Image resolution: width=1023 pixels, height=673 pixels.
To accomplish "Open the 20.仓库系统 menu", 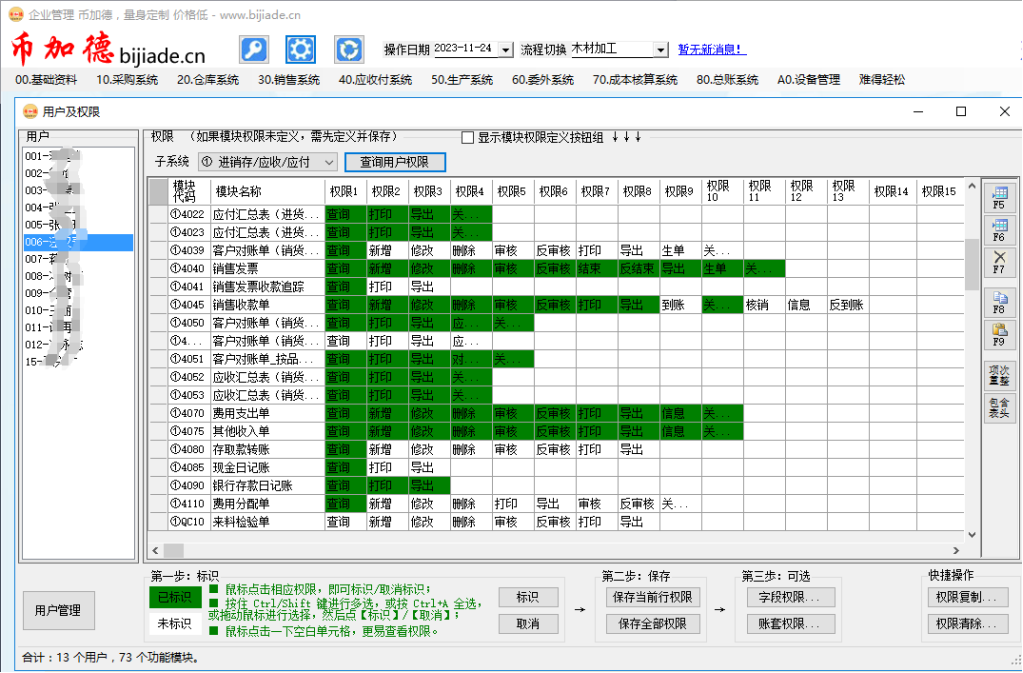I will point(207,80).
